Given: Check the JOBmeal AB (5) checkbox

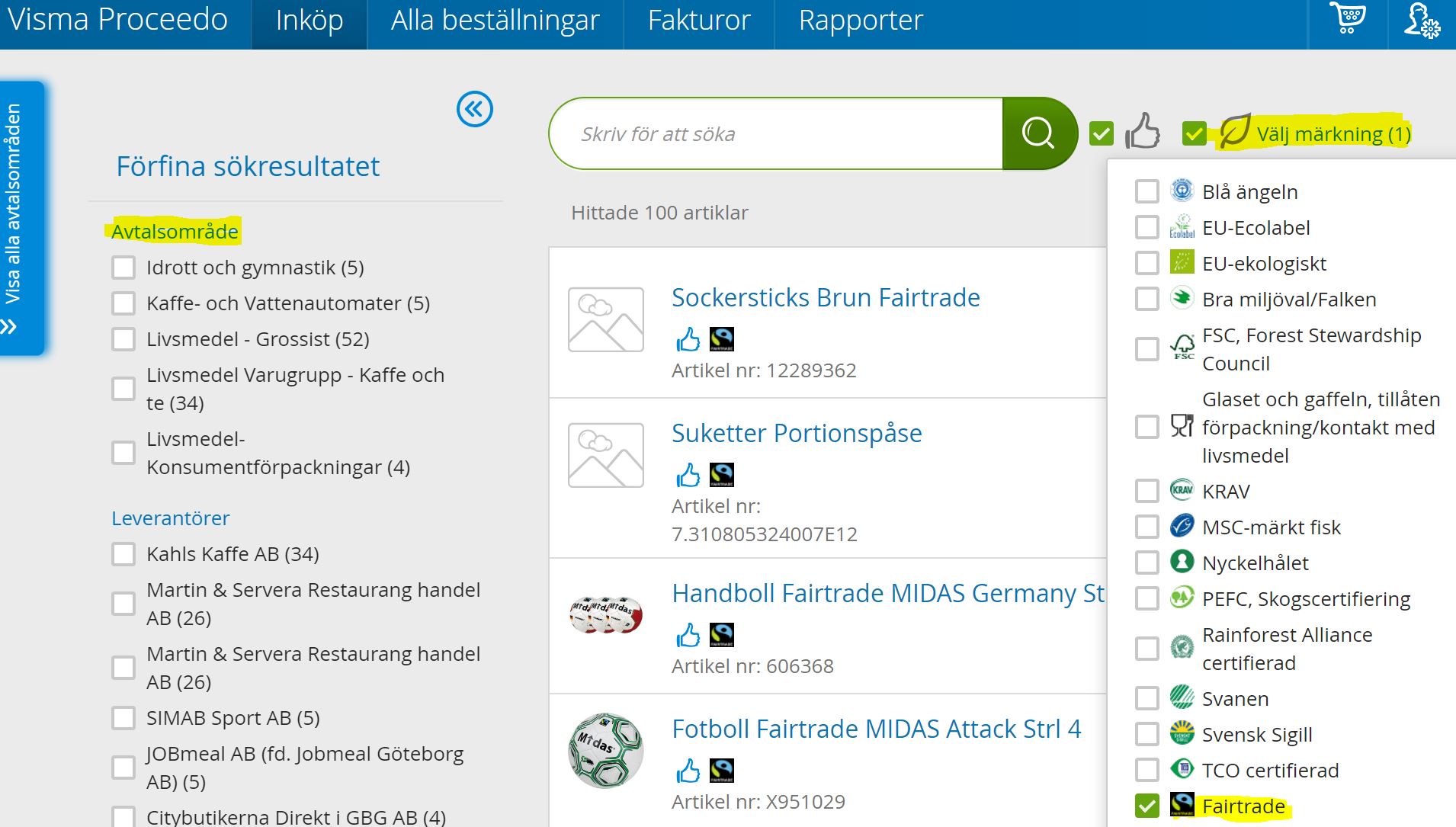Looking at the screenshot, I should click(x=123, y=768).
